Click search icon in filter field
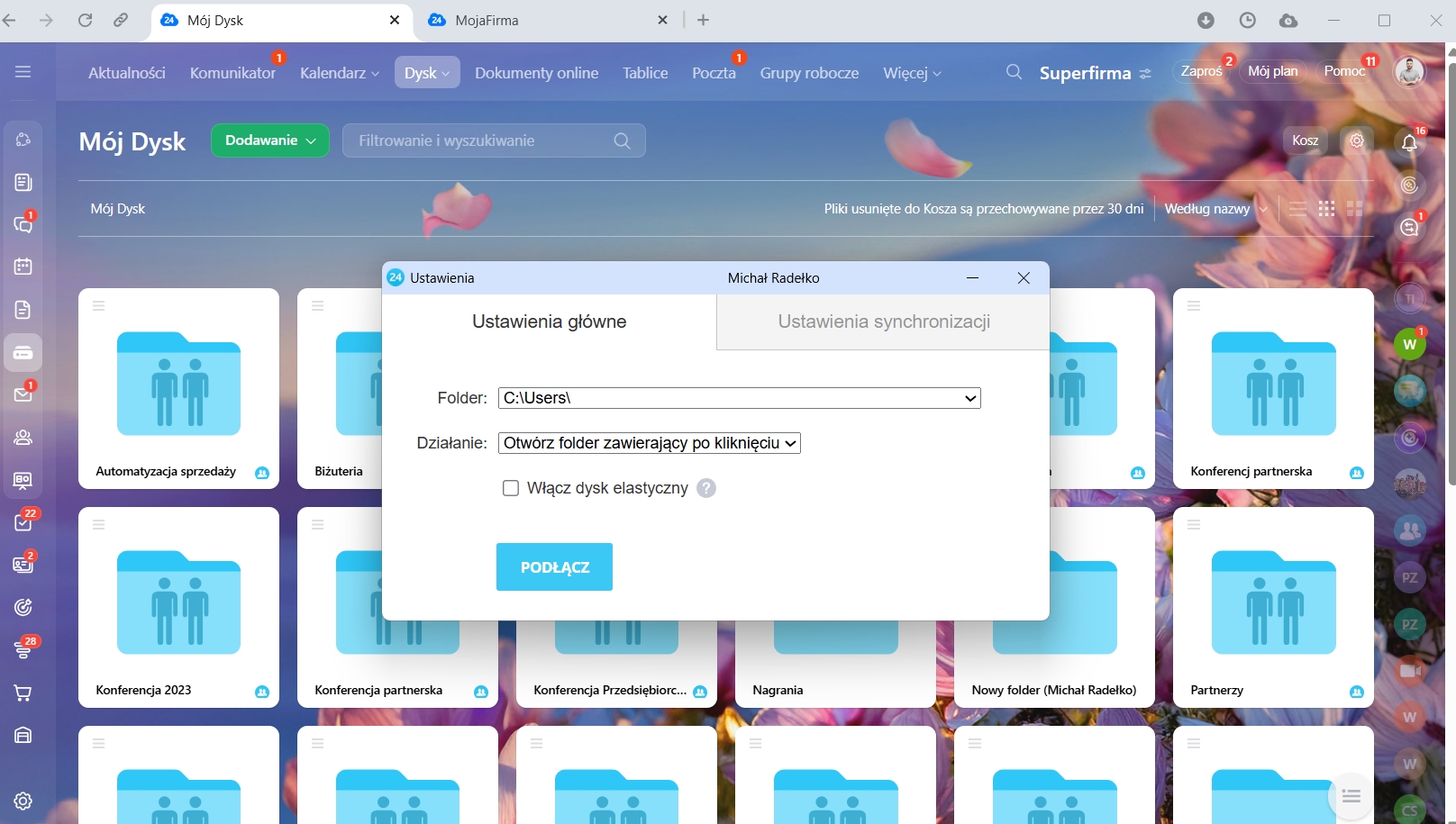This screenshot has height=824, width=1456. (x=622, y=140)
